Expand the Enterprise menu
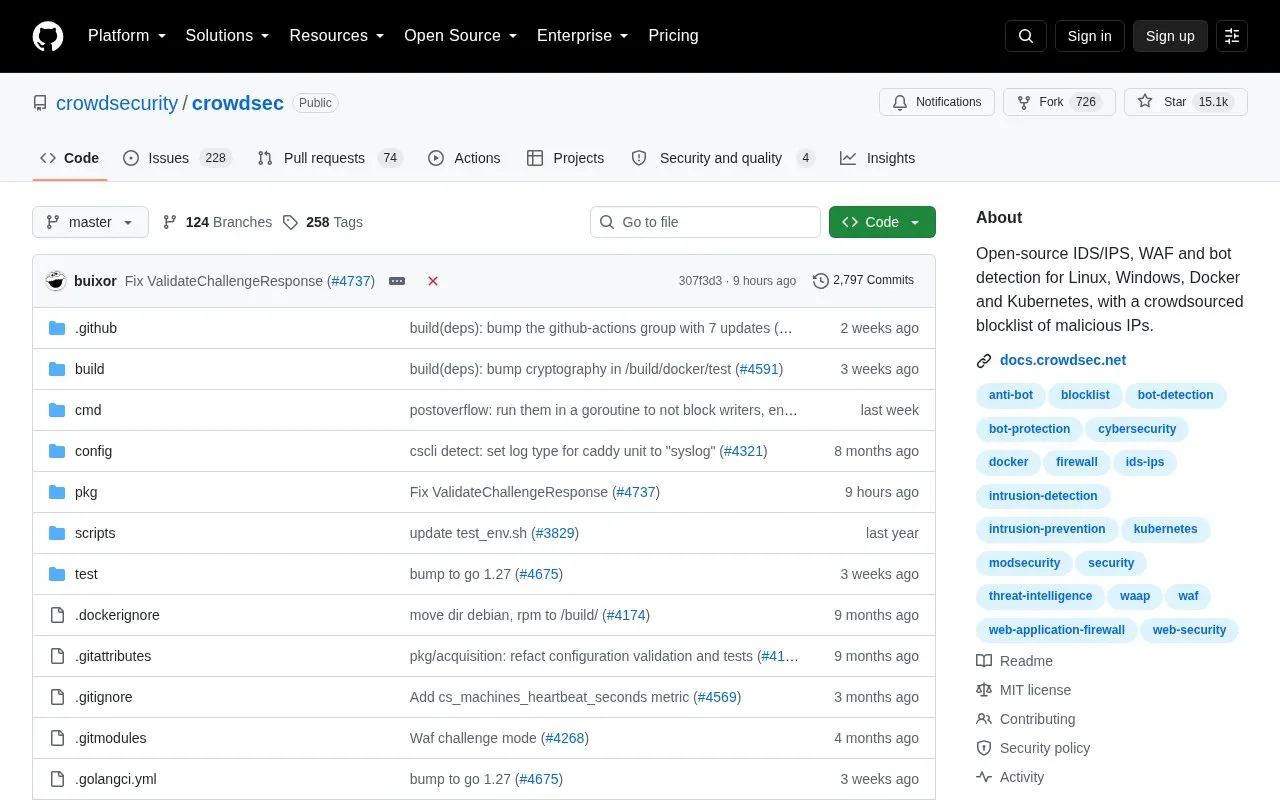Screen dimensions: 1280x800 pos(583,36)
